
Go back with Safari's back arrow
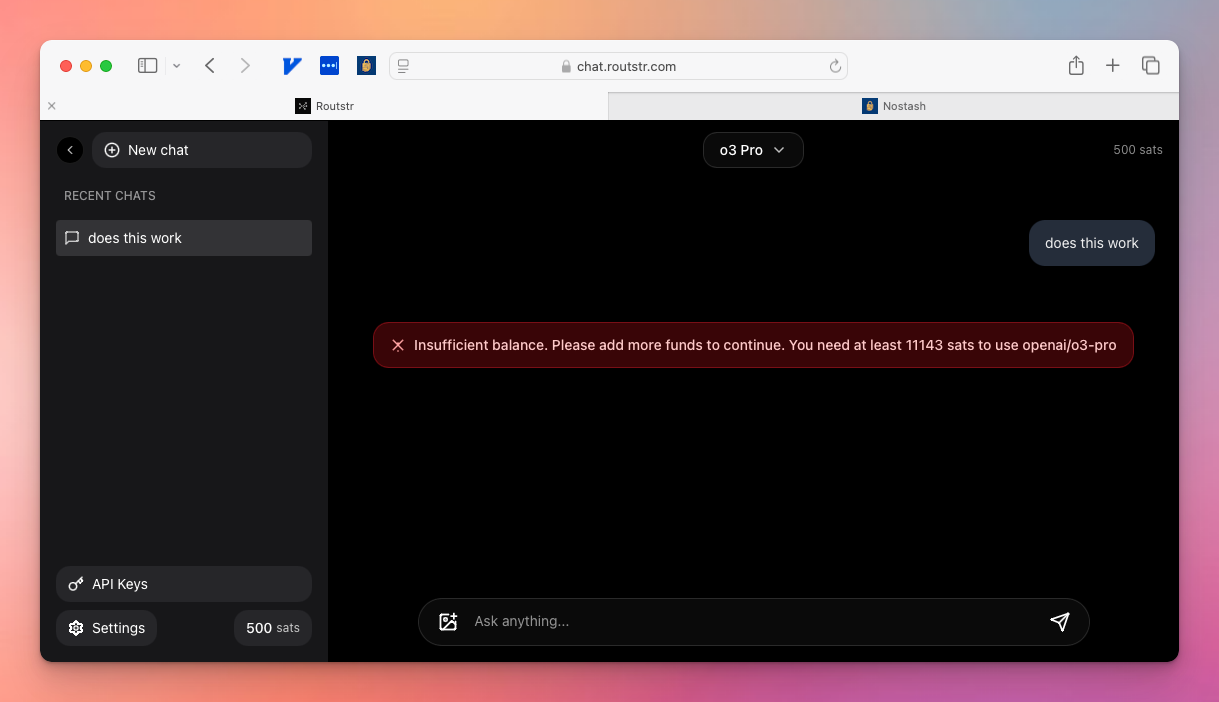[210, 66]
